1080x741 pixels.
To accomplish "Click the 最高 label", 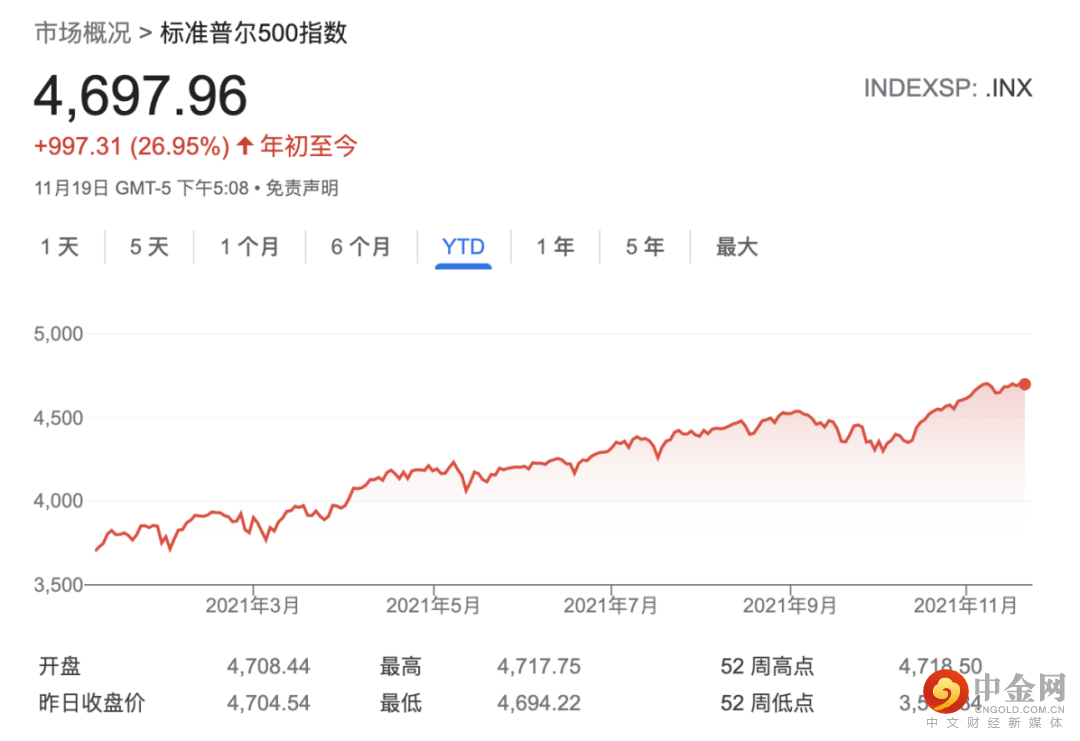I will (x=400, y=667).
